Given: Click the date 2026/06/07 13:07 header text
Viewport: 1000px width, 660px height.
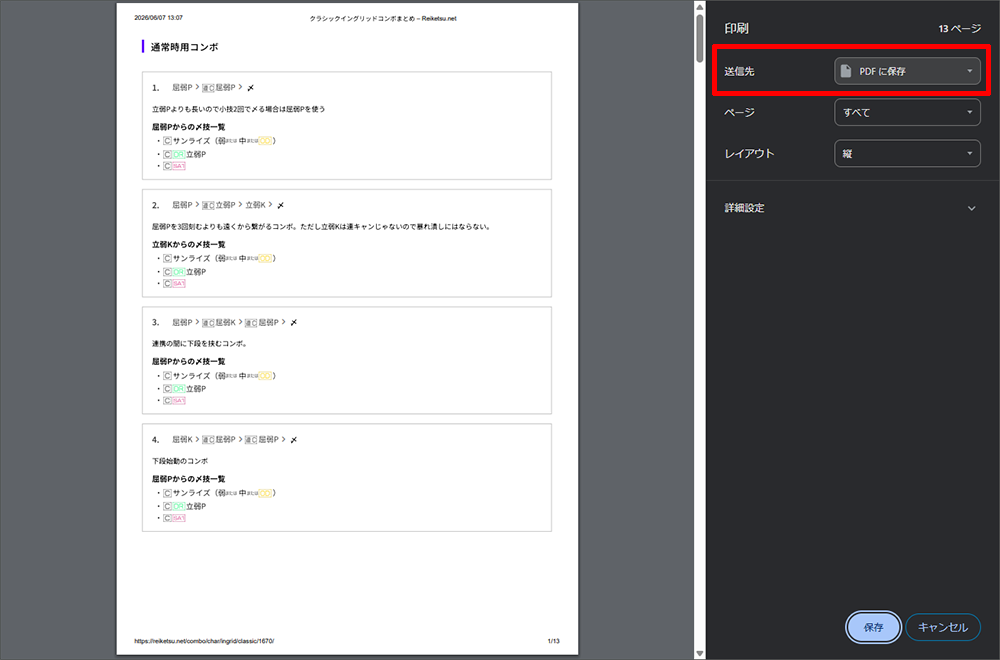Looking at the screenshot, I should click(158, 18).
